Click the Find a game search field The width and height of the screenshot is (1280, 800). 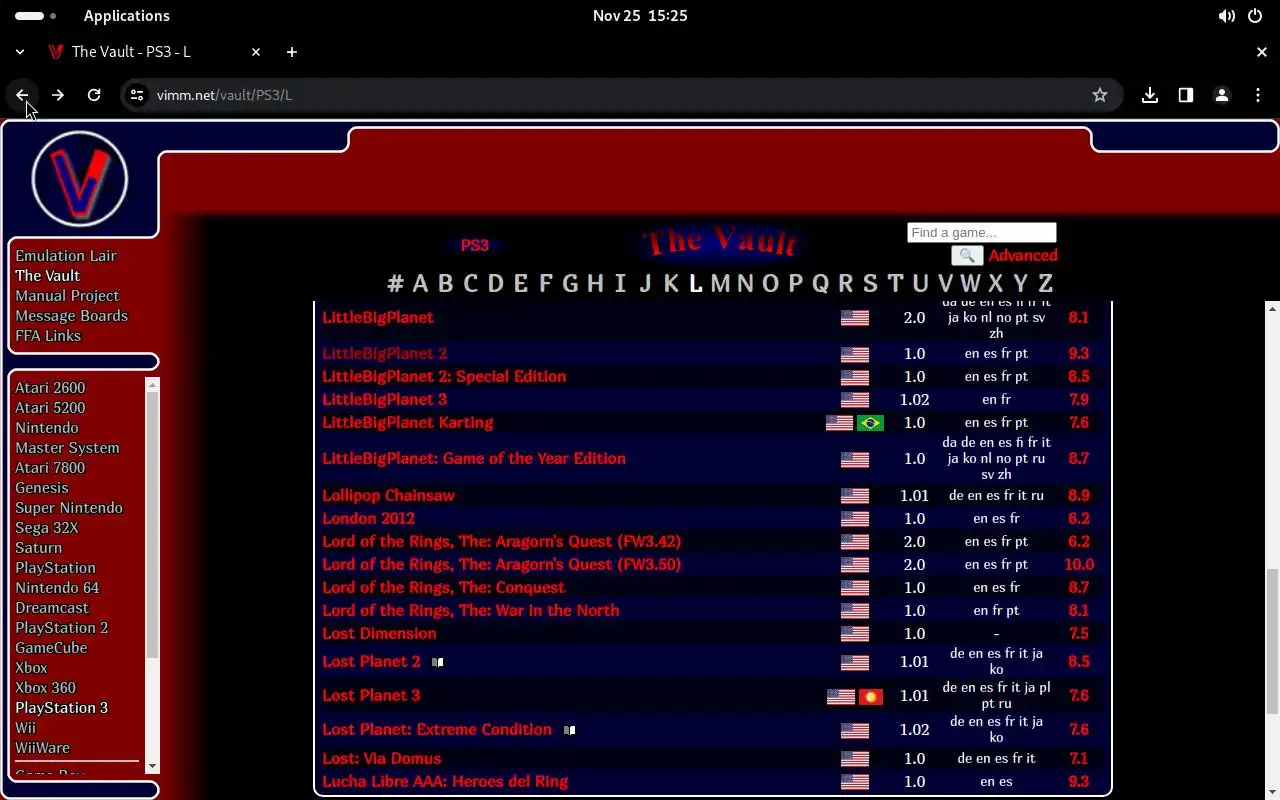pos(982,233)
